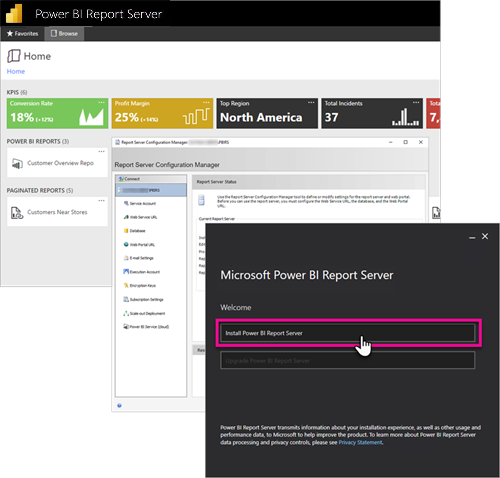Open the Privacy Statement link in installer

[x=360, y=442]
